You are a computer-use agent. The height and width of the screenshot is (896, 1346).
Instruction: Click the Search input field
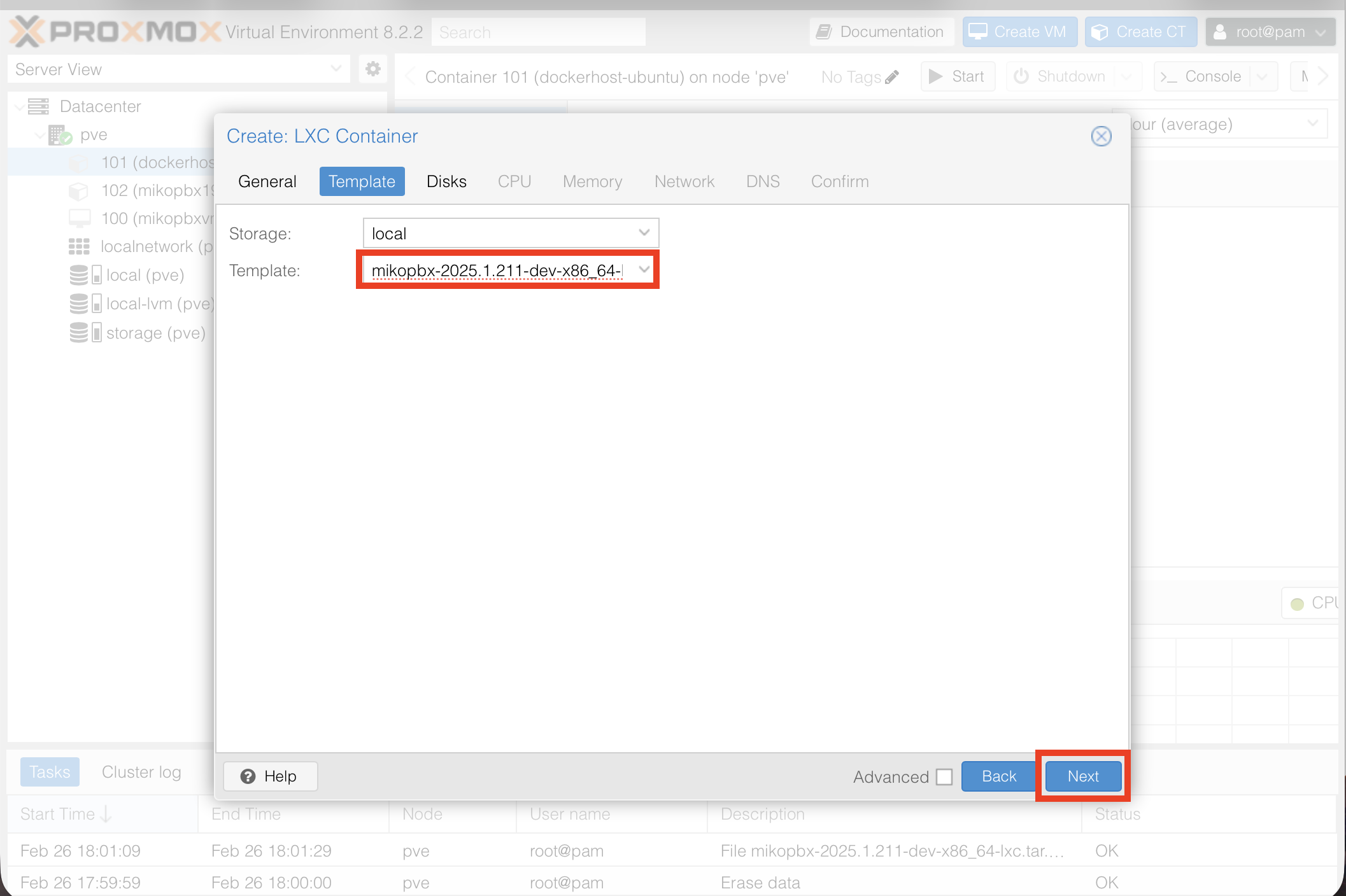click(538, 32)
